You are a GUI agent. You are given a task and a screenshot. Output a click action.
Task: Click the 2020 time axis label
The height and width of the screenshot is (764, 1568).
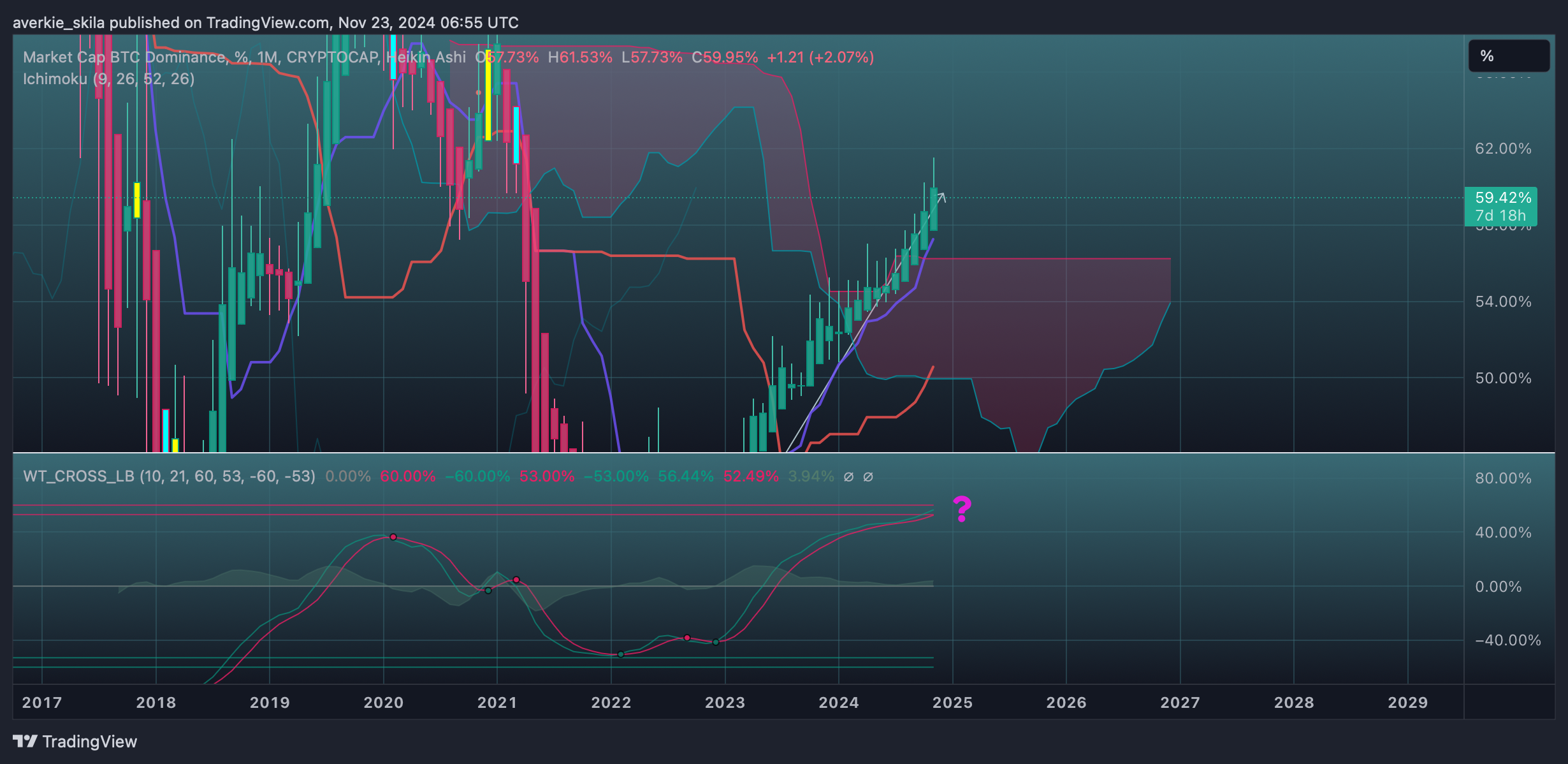383,703
